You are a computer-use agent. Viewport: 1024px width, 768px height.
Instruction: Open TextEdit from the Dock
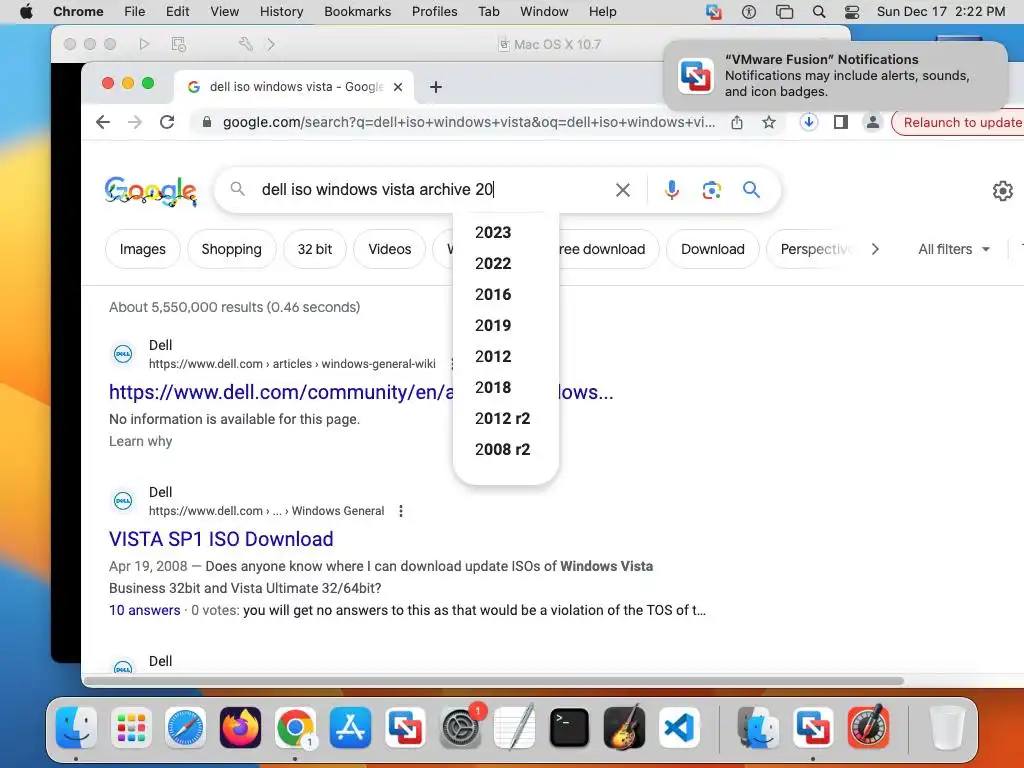(x=515, y=728)
